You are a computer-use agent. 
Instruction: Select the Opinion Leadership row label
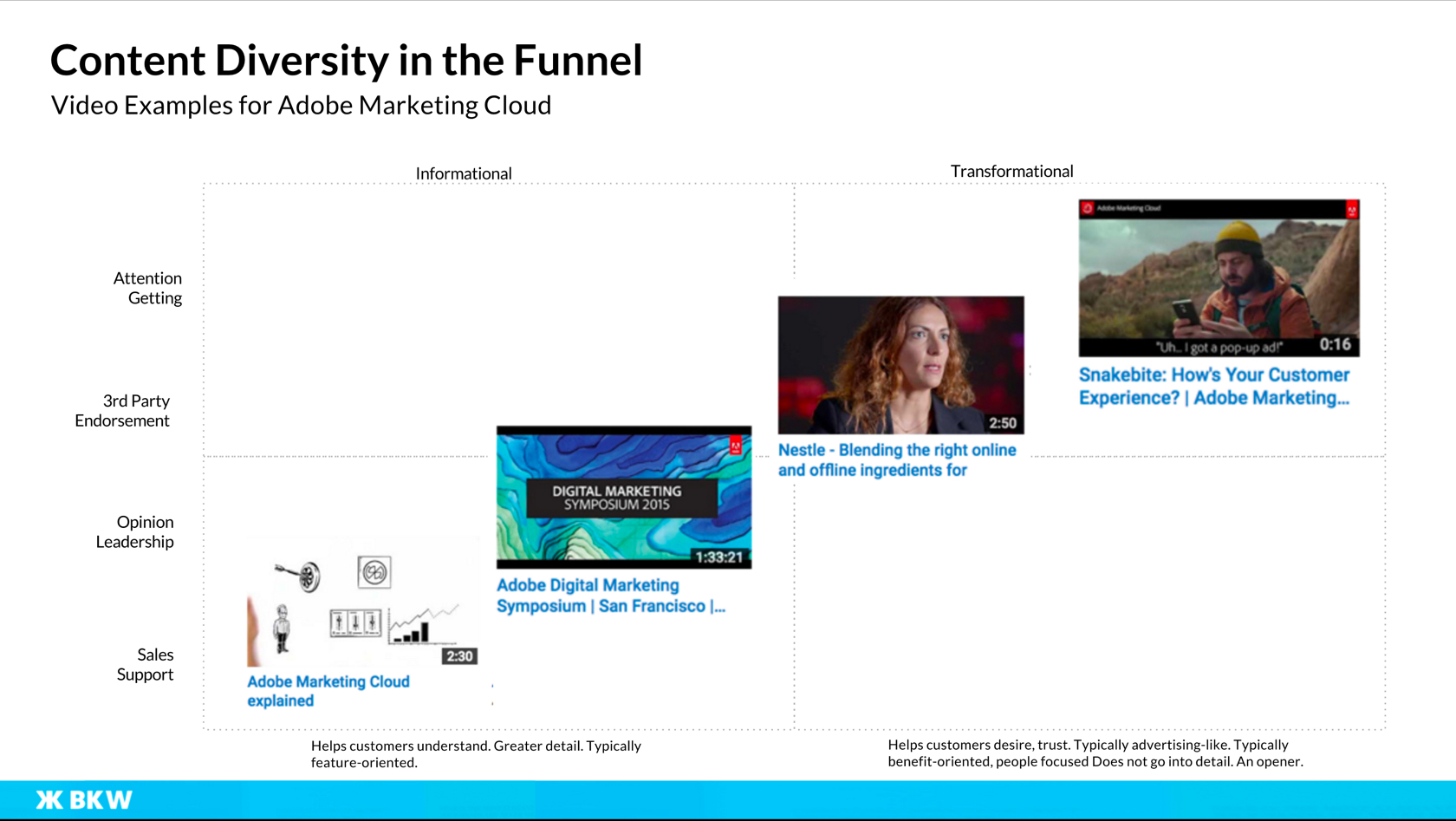tap(134, 531)
